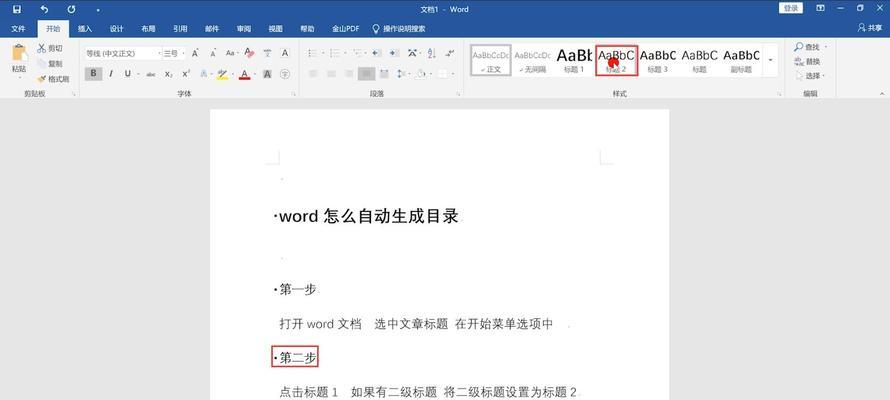The image size is (890, 400).
Task: Click the 登录 sign-in button
Action: point(792,8)
